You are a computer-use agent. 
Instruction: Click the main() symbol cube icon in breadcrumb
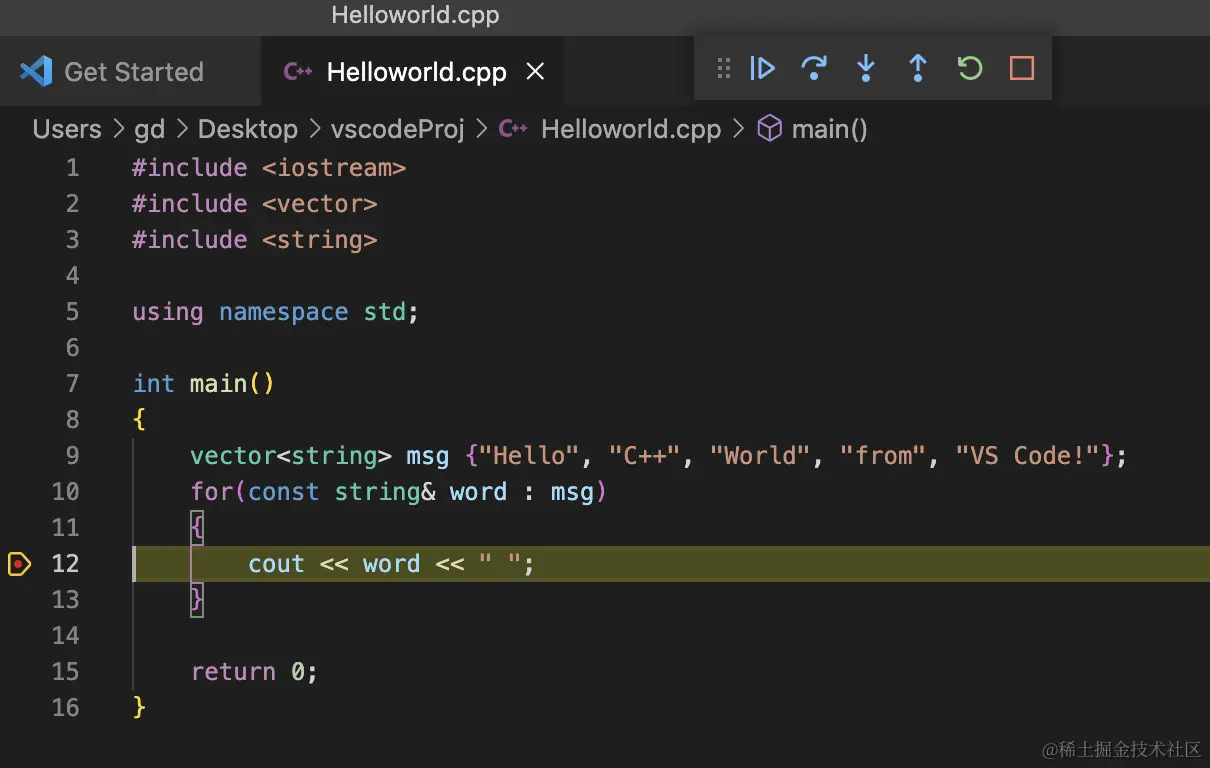[769, 129]
